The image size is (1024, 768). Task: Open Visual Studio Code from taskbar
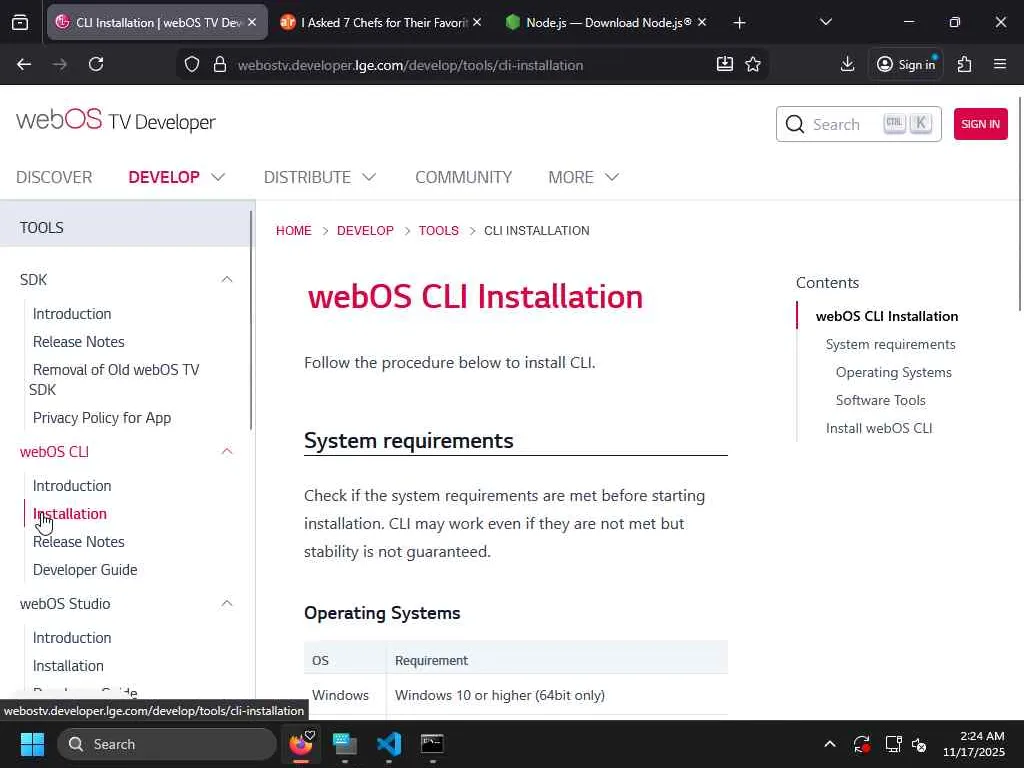coord(389,744)
